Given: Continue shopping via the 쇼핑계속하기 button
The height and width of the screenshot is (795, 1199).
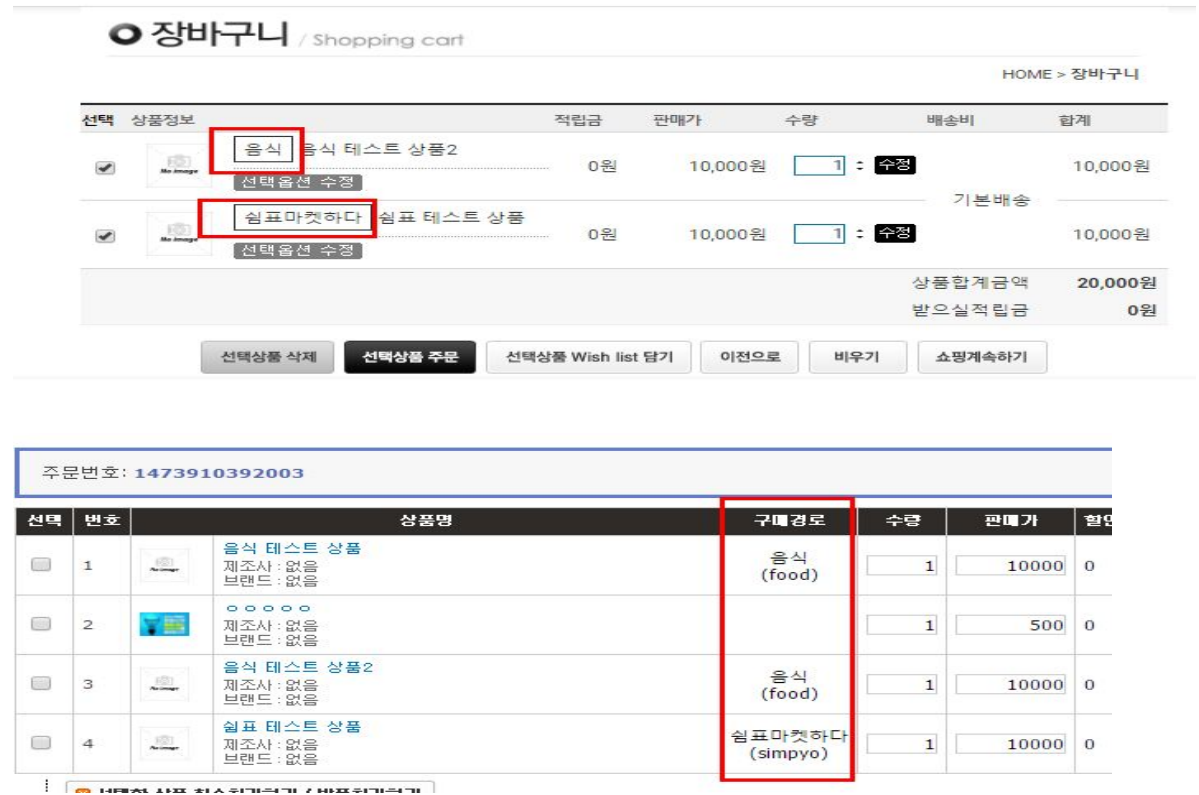Looking at the screenshot, I should tap(981, 357).
